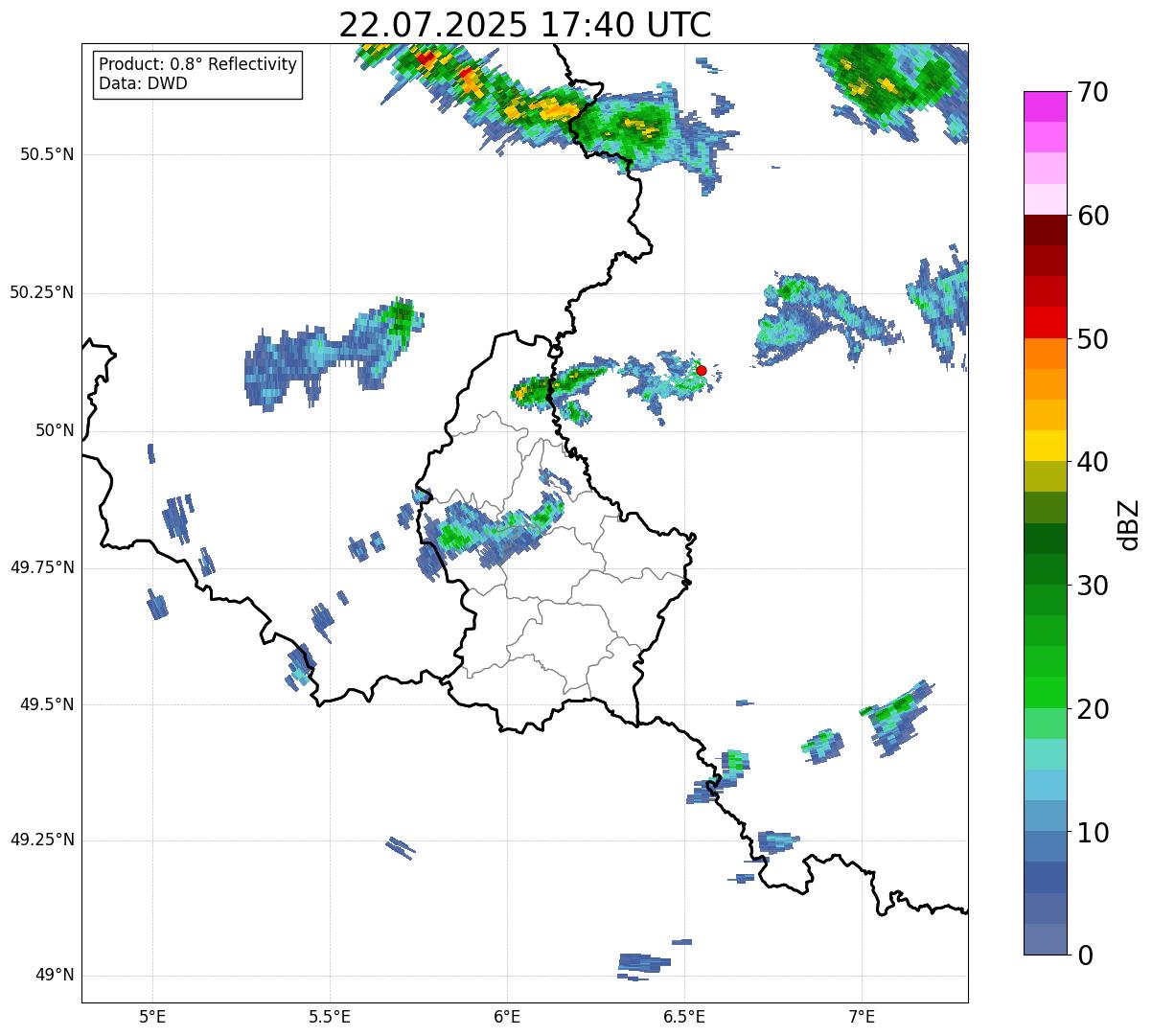This screenshot has height=1036, width=1152.
Task: Click the 7°E longitude label
Action: pyautogui.click(x=862, y=1016)
